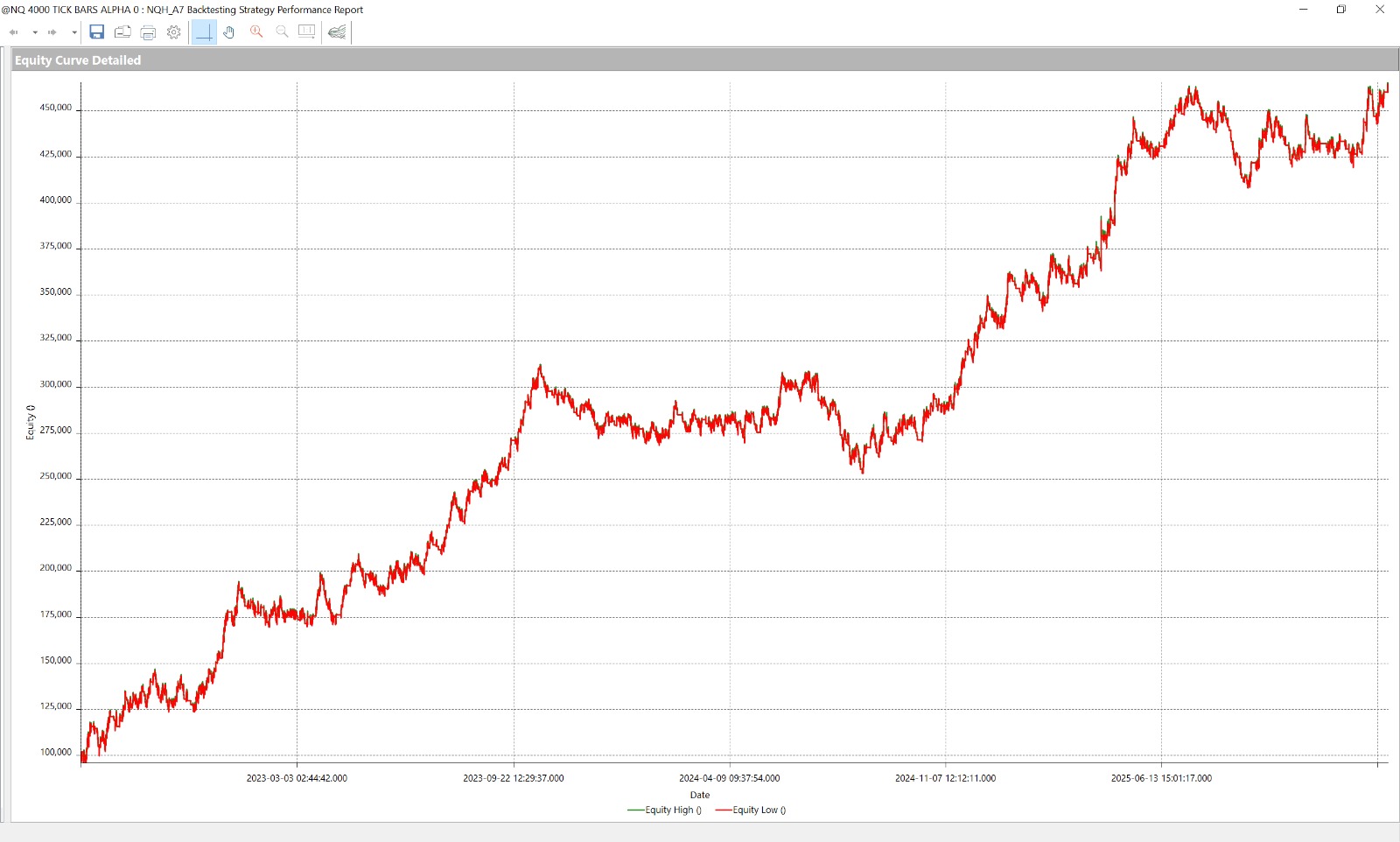
Task: Expand the back navigation history dropdown
Action: pyautogui.click(x=35, y=32)
